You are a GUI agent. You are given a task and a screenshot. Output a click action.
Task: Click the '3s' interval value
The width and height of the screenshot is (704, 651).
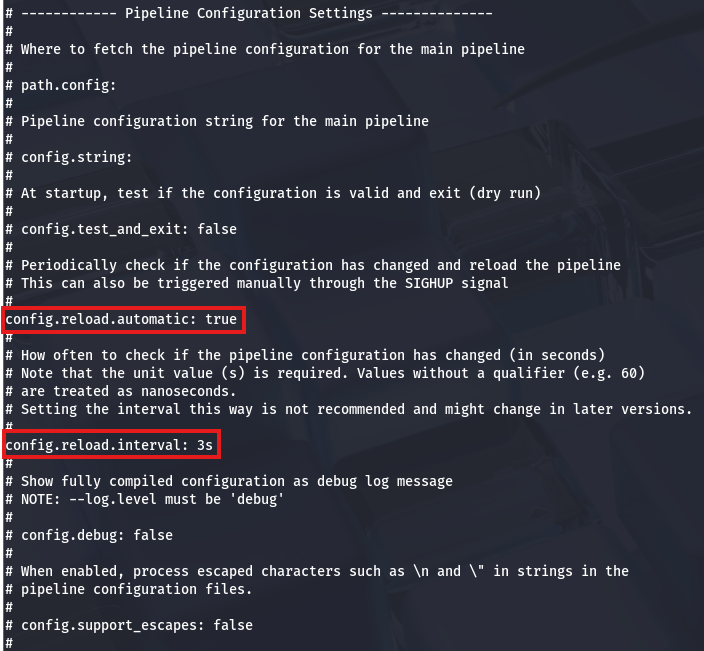[205, 444]
